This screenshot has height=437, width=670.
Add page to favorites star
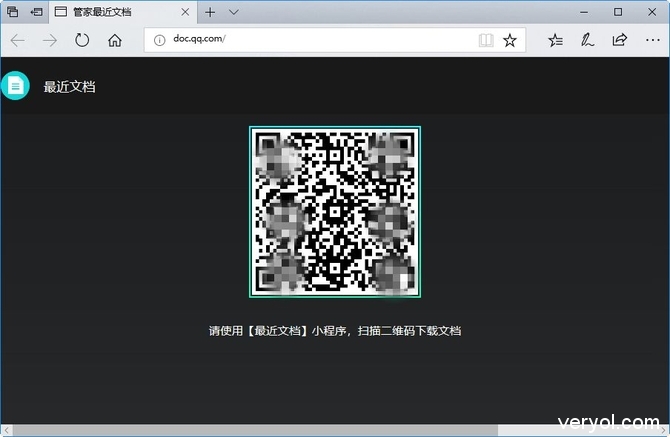(509, 40)
